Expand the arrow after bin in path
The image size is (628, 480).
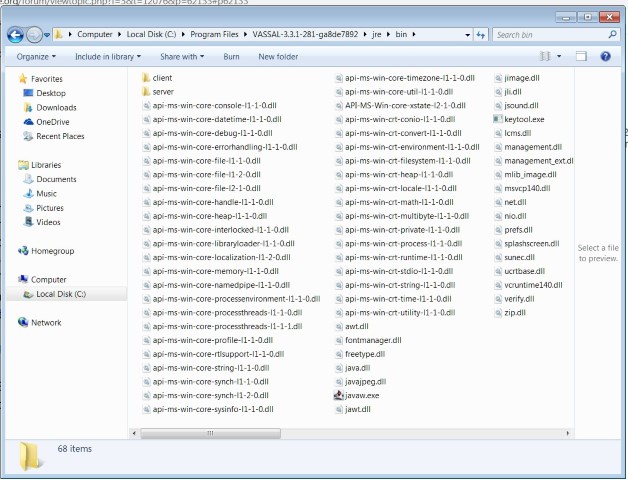coord(414,34)
